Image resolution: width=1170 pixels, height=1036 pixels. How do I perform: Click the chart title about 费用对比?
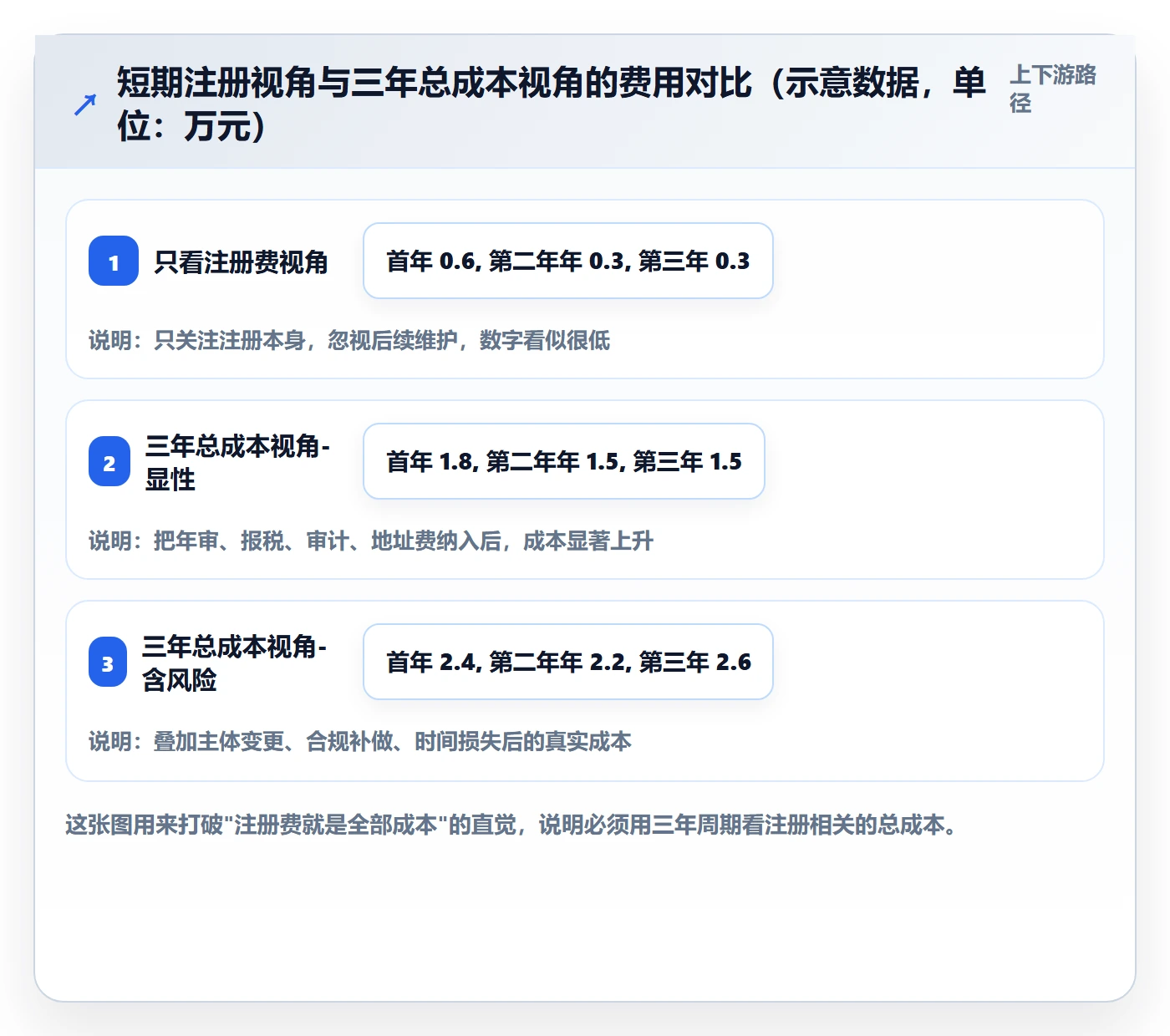552,104
